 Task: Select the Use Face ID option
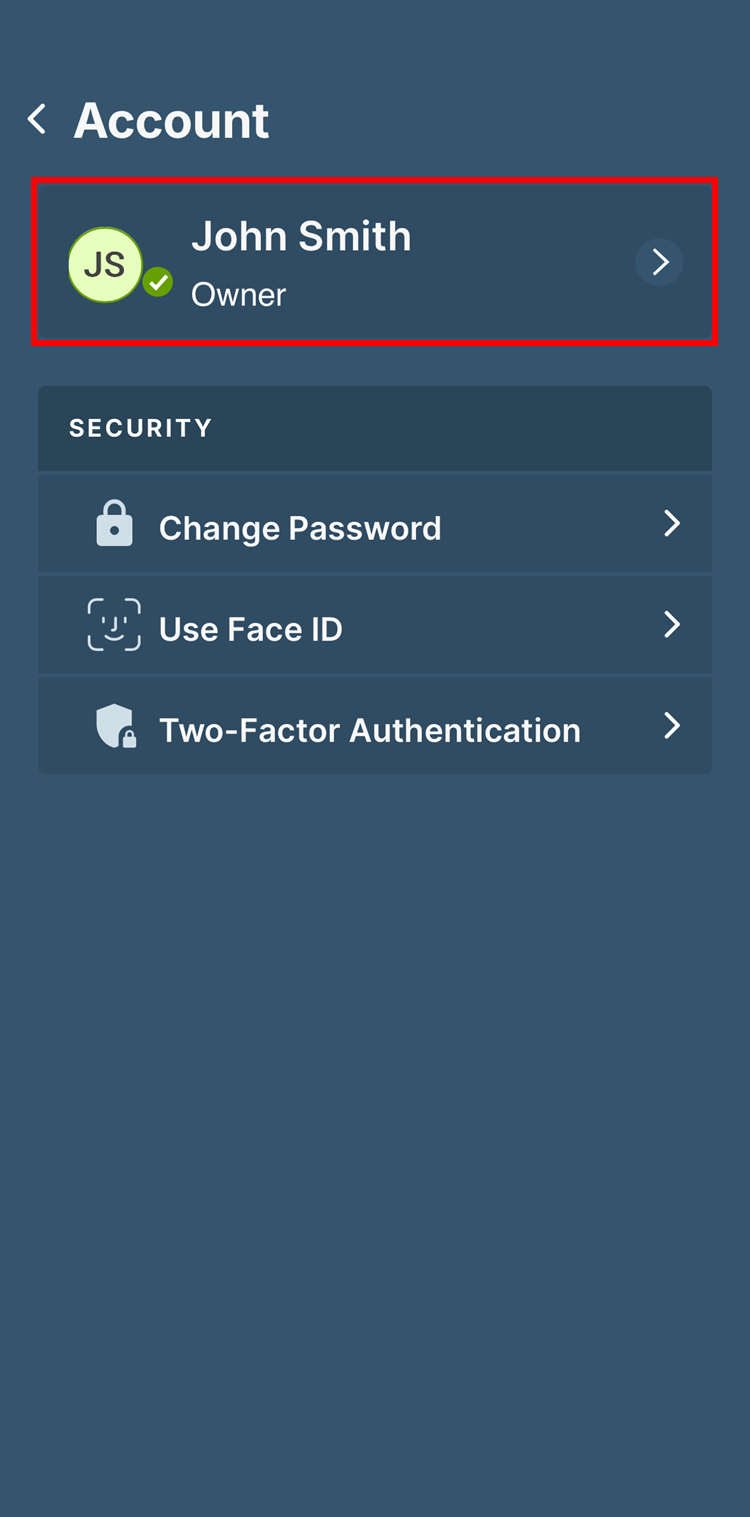(251, 629)
